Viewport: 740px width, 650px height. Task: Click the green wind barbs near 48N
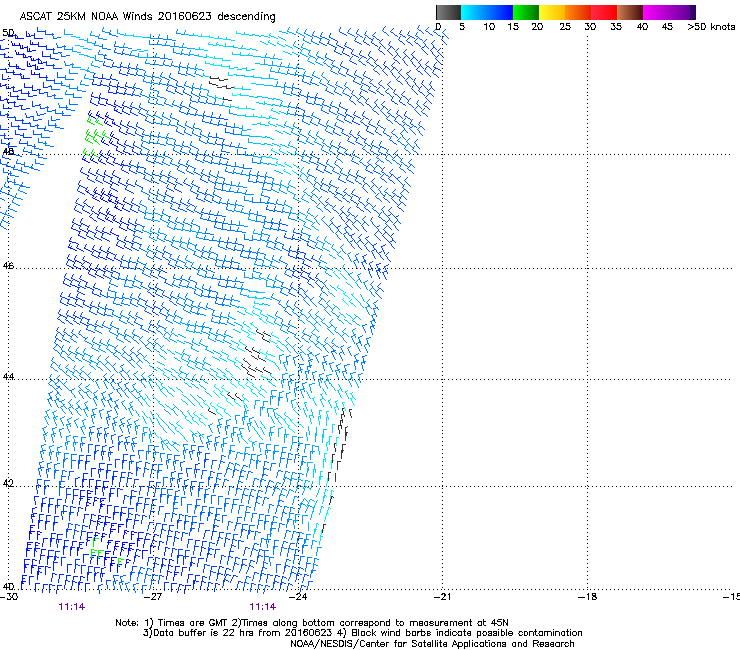pos(96,136)
